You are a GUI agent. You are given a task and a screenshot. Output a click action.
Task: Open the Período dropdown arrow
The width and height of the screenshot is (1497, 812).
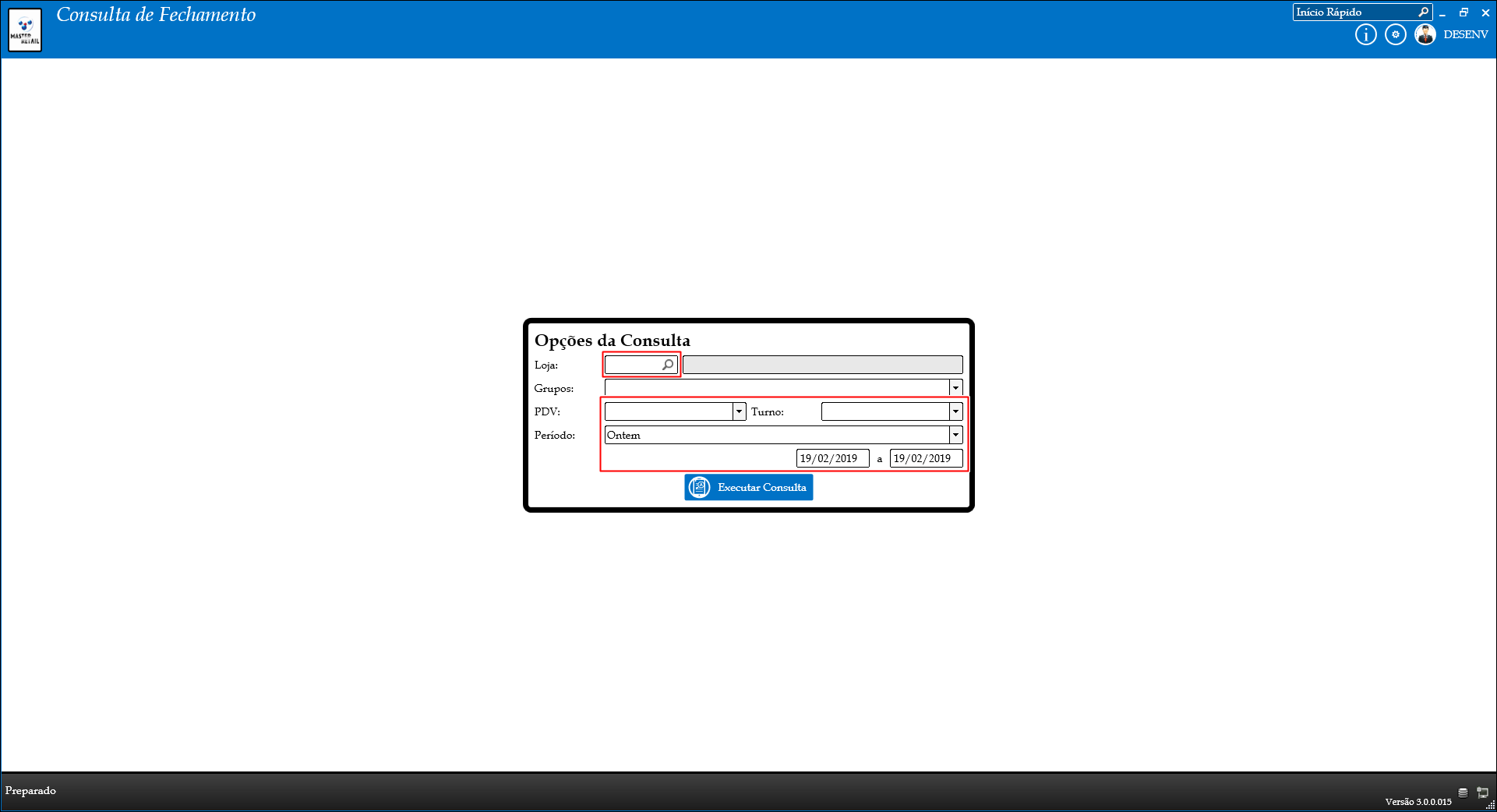point(955,435)
